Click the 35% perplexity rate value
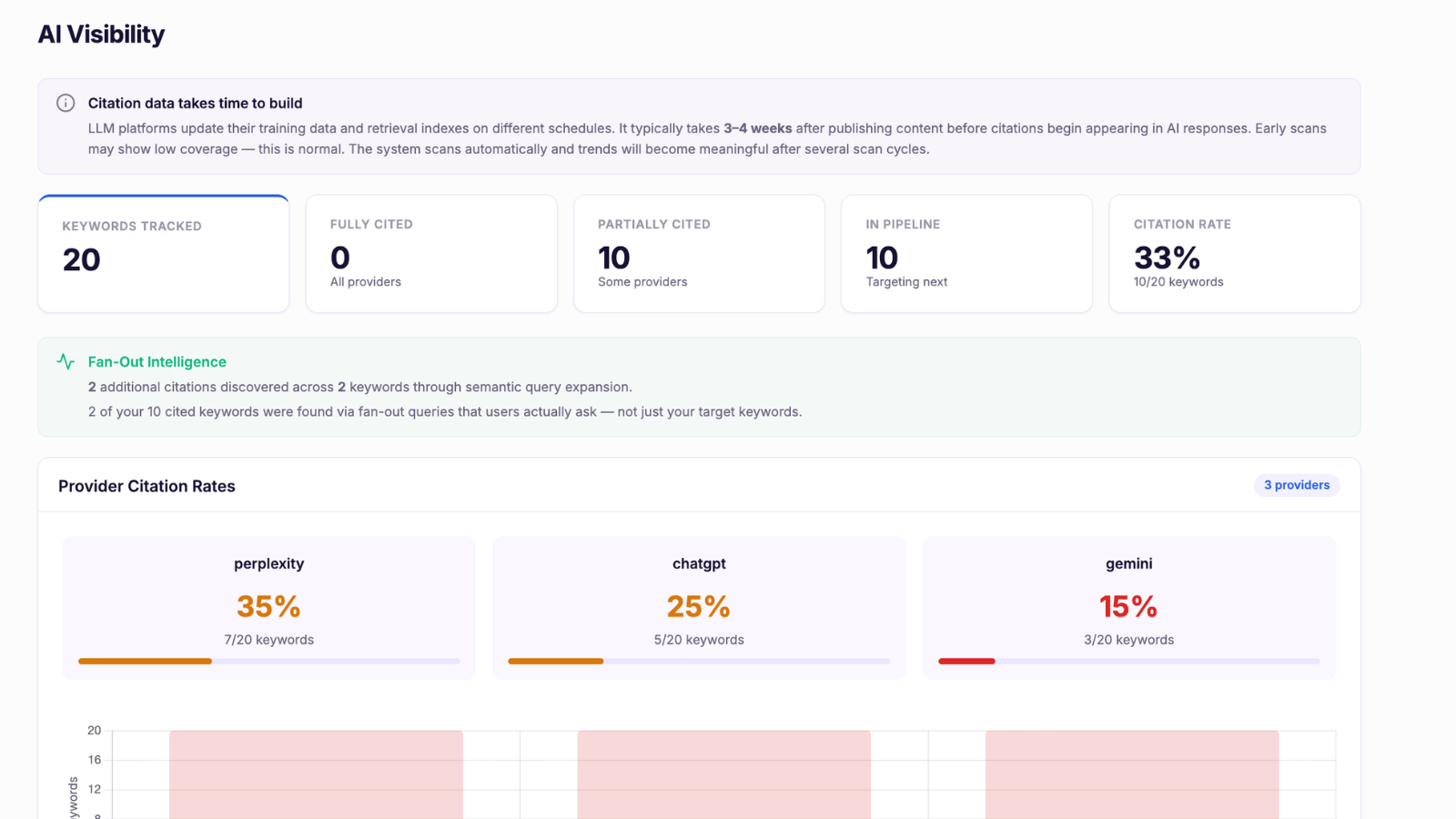The height and width of the screenshot is (819, 1456). click(268, 606)
